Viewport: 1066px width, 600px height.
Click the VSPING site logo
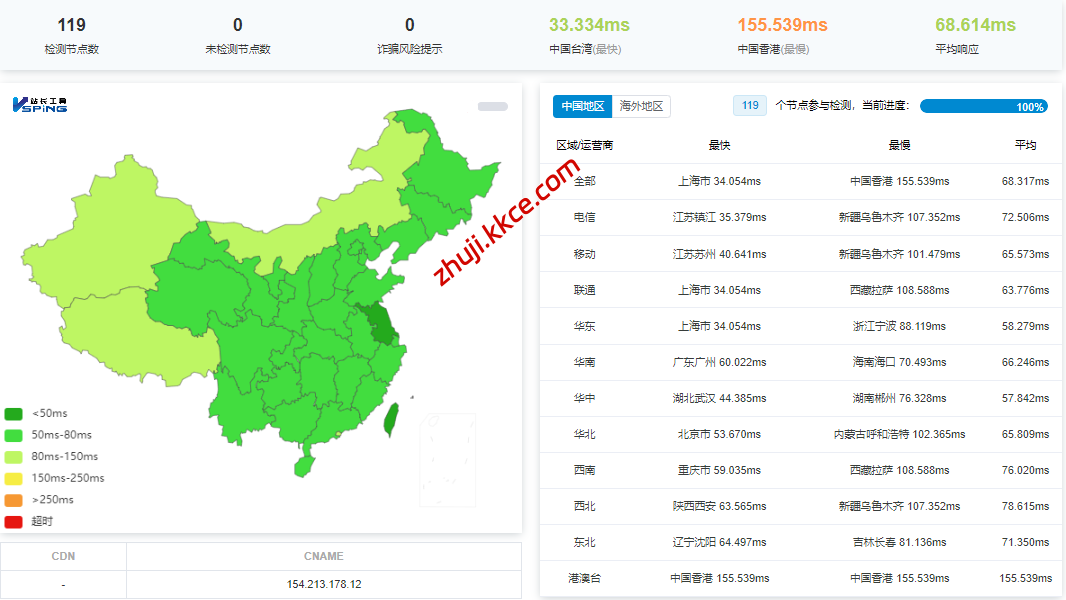coord(40,104)
